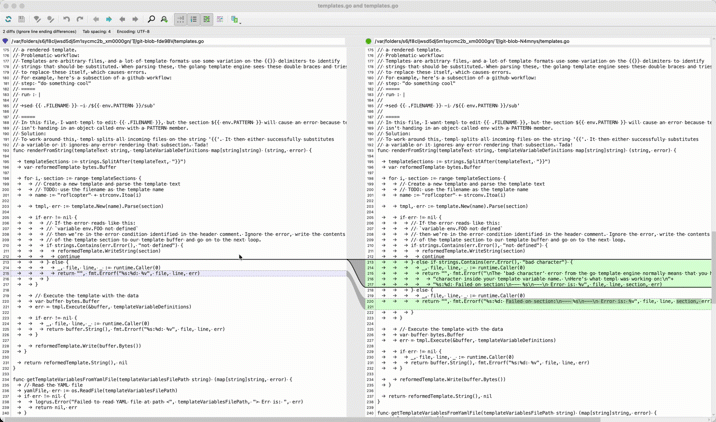Click left line 'name := "roflcopter" + strconv.Itoa(i)'

(88, 195)
